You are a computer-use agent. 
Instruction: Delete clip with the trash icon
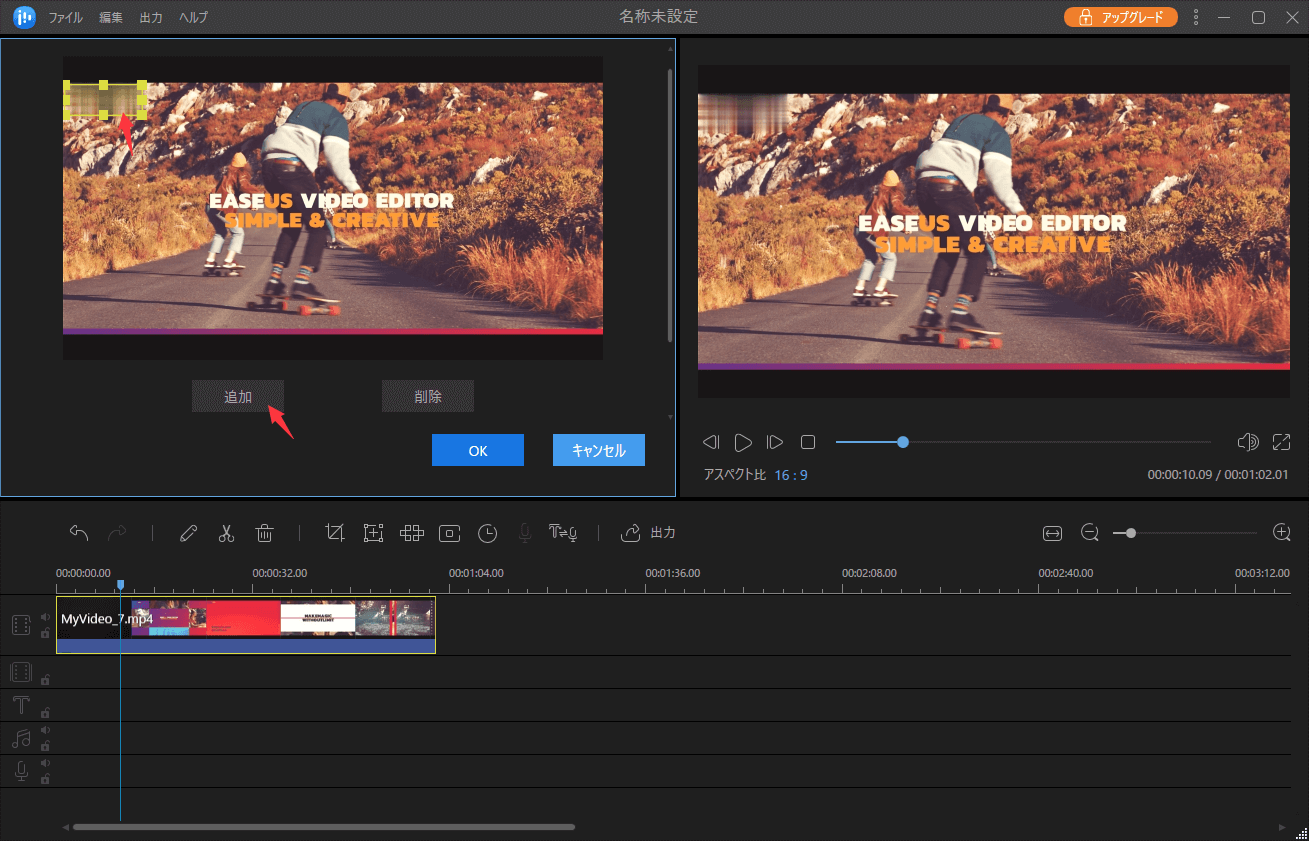264,533
